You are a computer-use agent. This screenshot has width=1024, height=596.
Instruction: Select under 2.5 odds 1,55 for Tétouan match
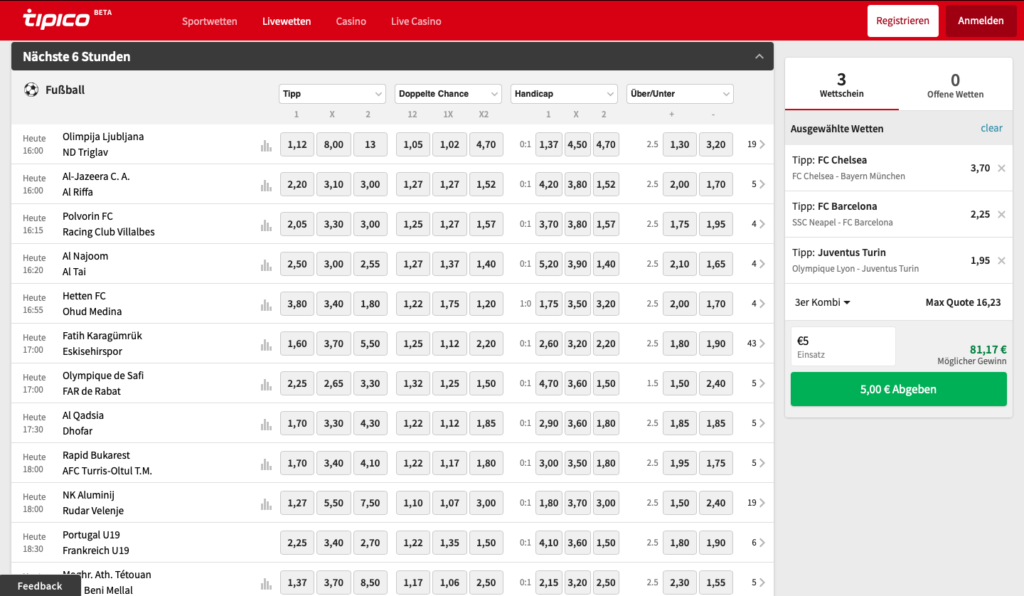pos(716,582)
